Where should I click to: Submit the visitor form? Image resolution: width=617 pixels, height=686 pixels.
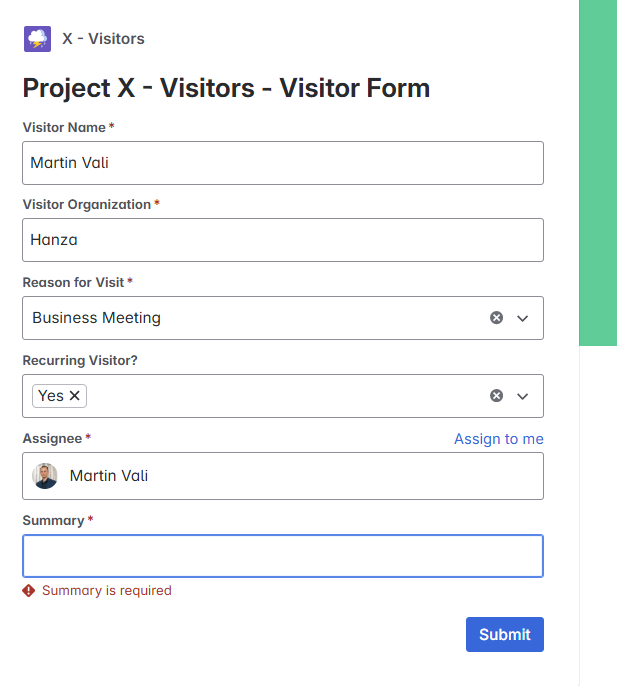505,634
